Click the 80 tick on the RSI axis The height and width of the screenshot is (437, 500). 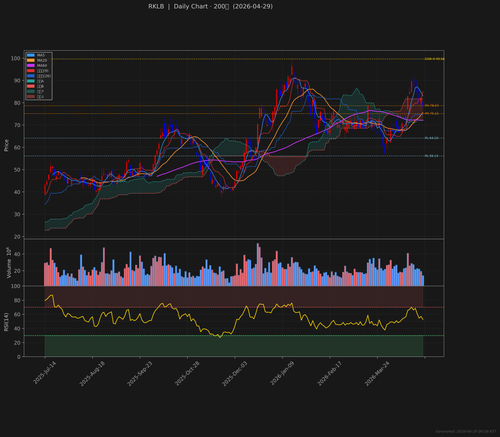[17, 301]
